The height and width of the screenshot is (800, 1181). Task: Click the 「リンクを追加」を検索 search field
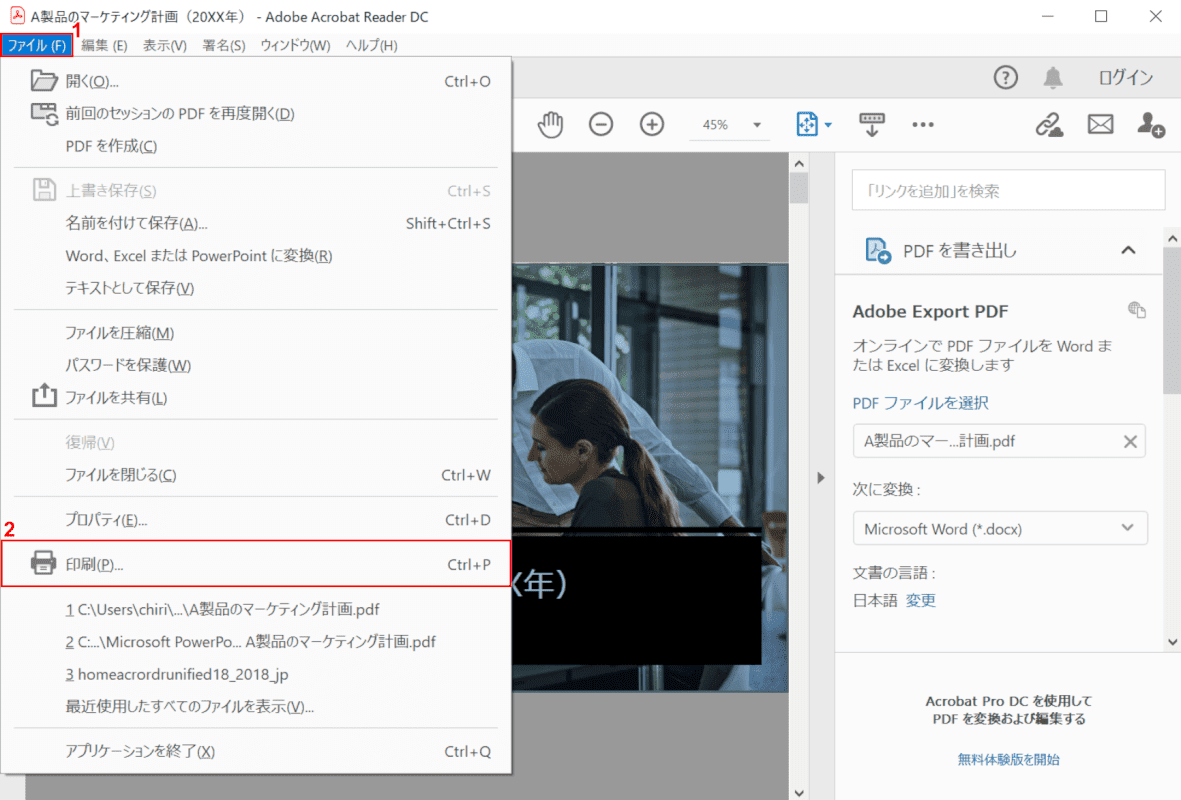point(1009,190)
